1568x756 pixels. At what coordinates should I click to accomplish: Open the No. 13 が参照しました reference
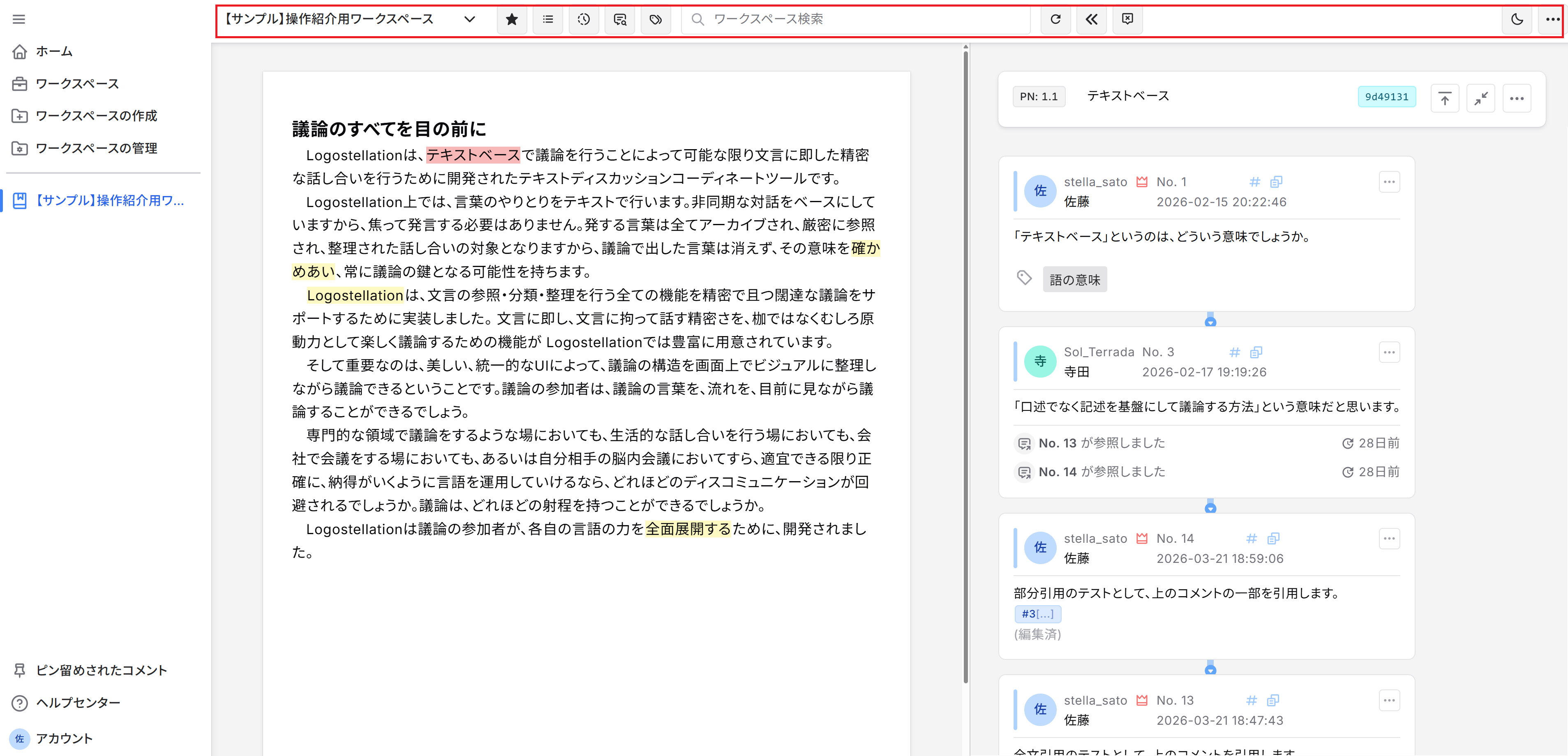tap(1102, 443)
